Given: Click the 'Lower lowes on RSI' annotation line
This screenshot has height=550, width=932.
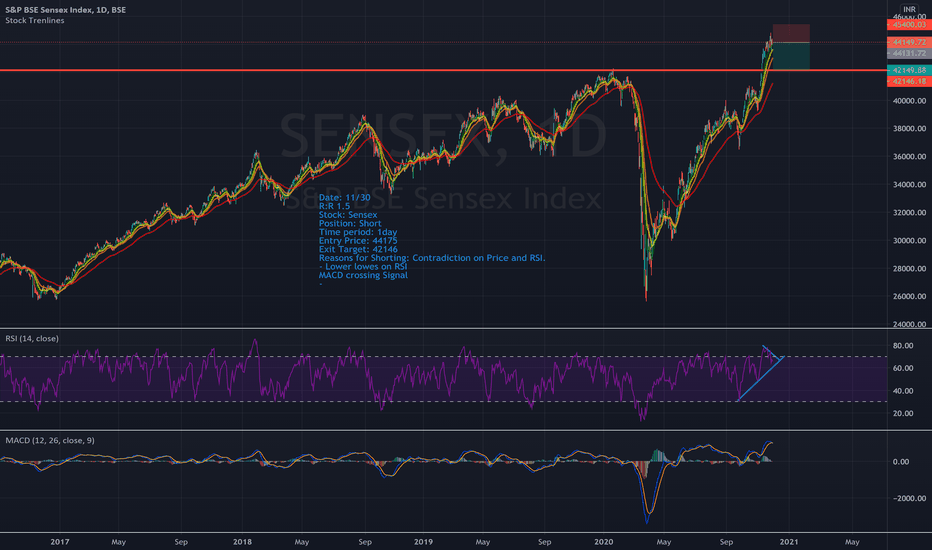Looking at the screenshot, I should pos(363,266).
